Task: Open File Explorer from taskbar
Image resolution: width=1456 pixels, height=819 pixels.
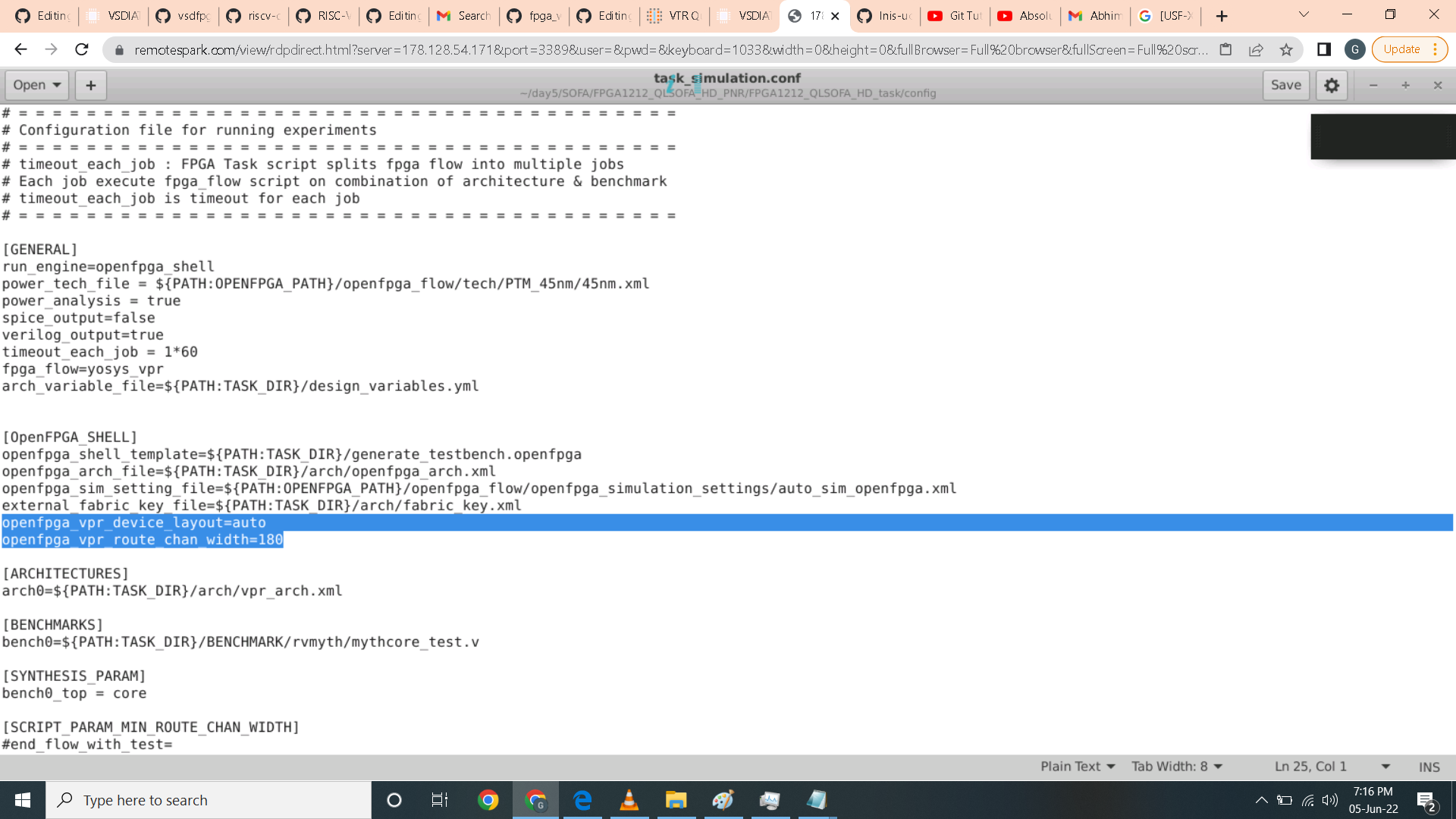Action: click(676, 800)
